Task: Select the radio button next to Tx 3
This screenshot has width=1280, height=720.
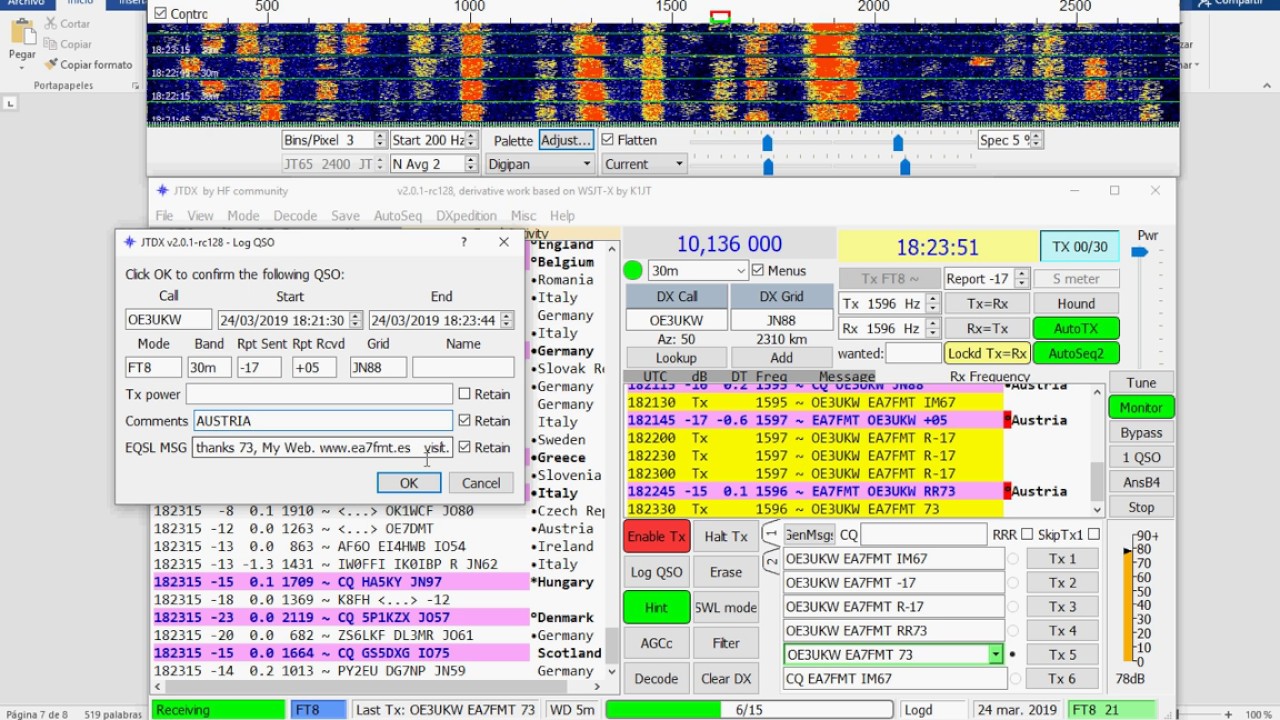Action: (x=1013, y=607)
